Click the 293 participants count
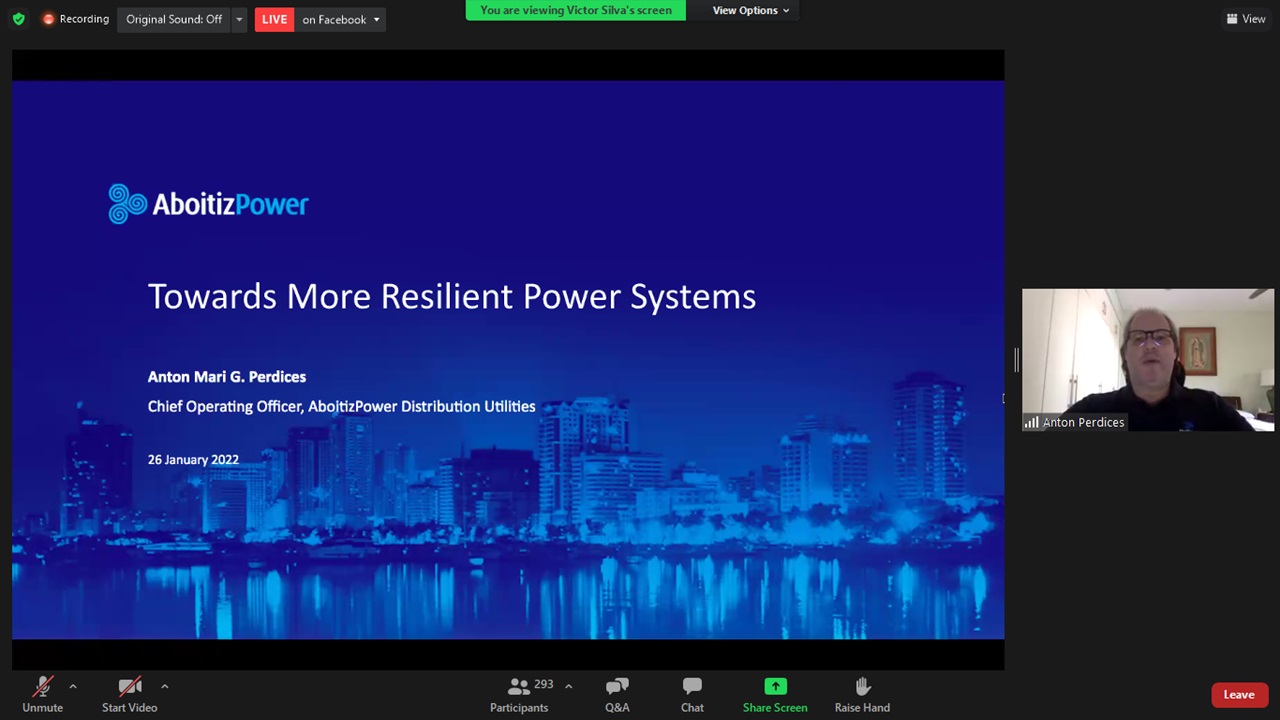This screenshot has height=720, width=1280. point(543,685)
